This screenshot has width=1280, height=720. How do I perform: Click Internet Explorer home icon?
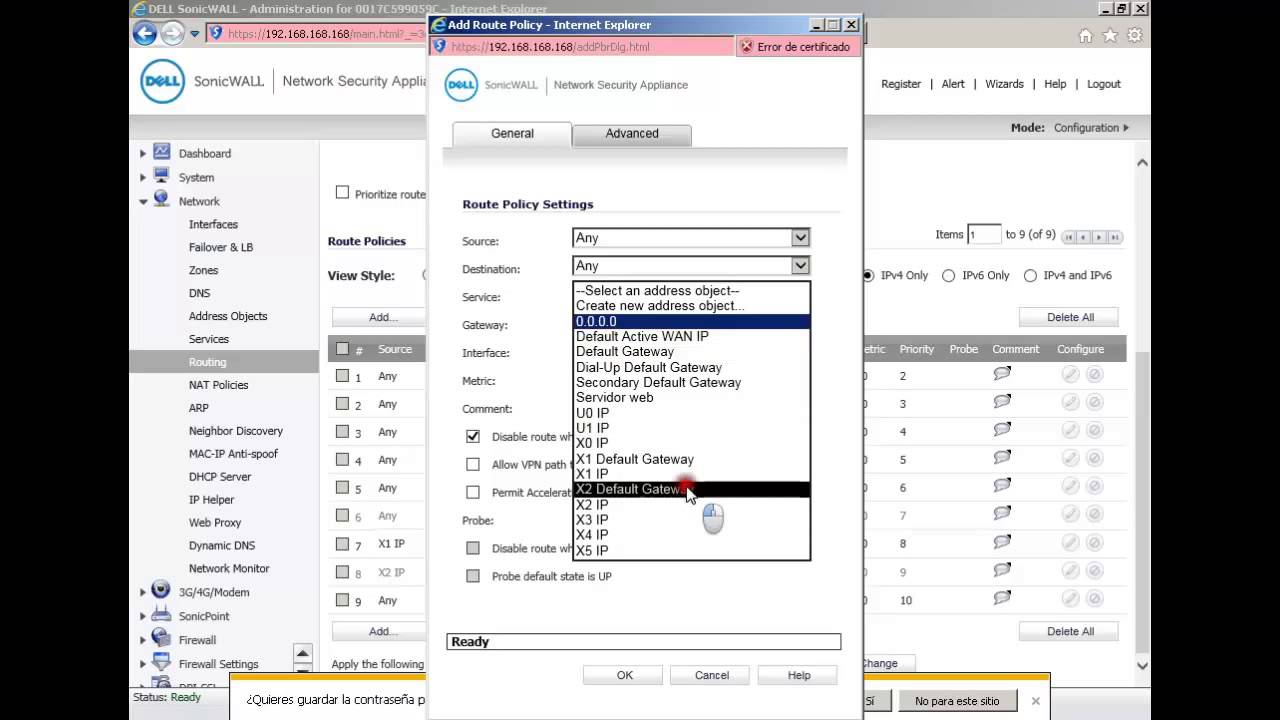pyautogui.click(x=1086, y=35)
